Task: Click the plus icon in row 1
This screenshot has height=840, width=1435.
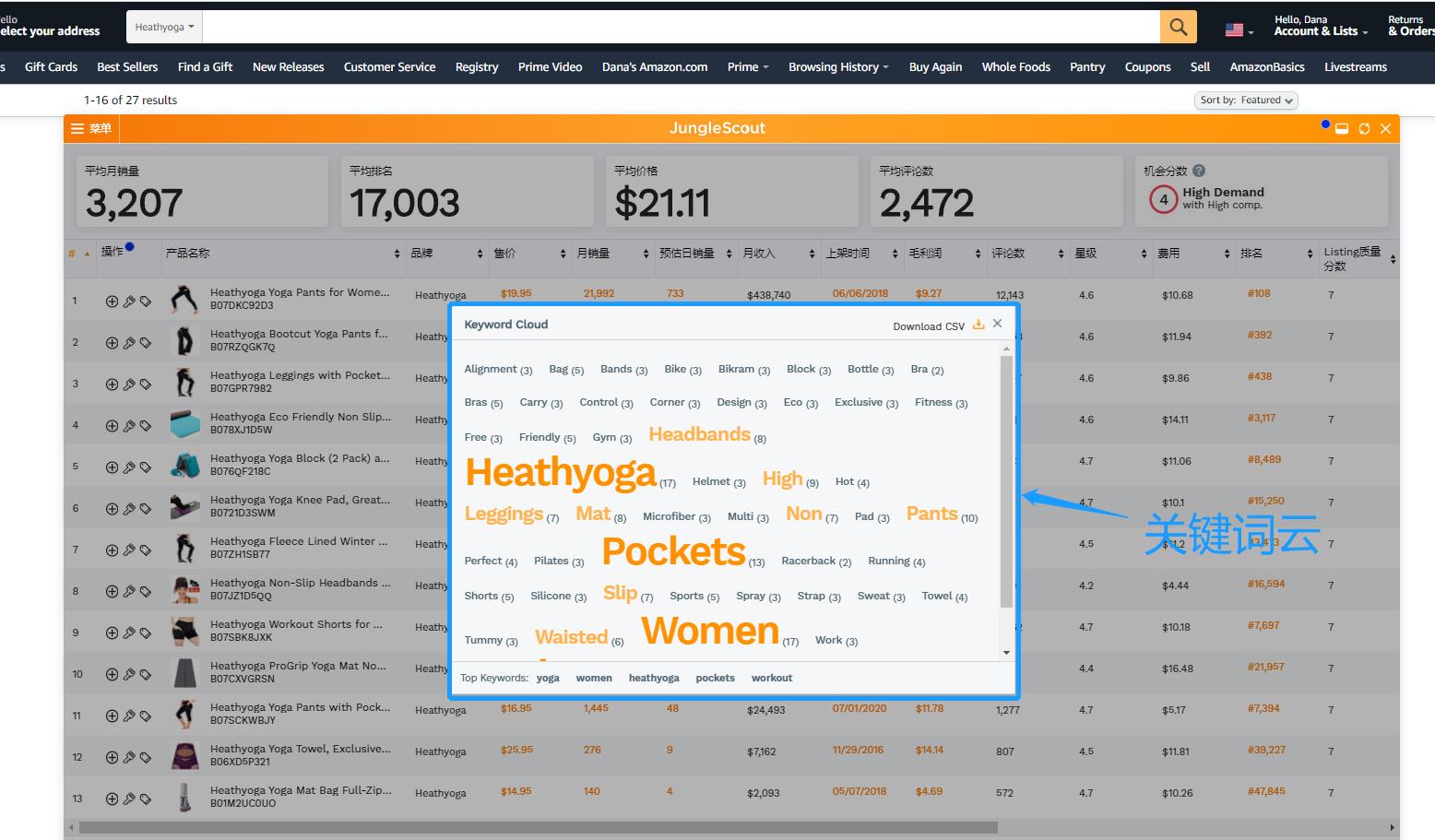Action: click(x=112, y=302)
